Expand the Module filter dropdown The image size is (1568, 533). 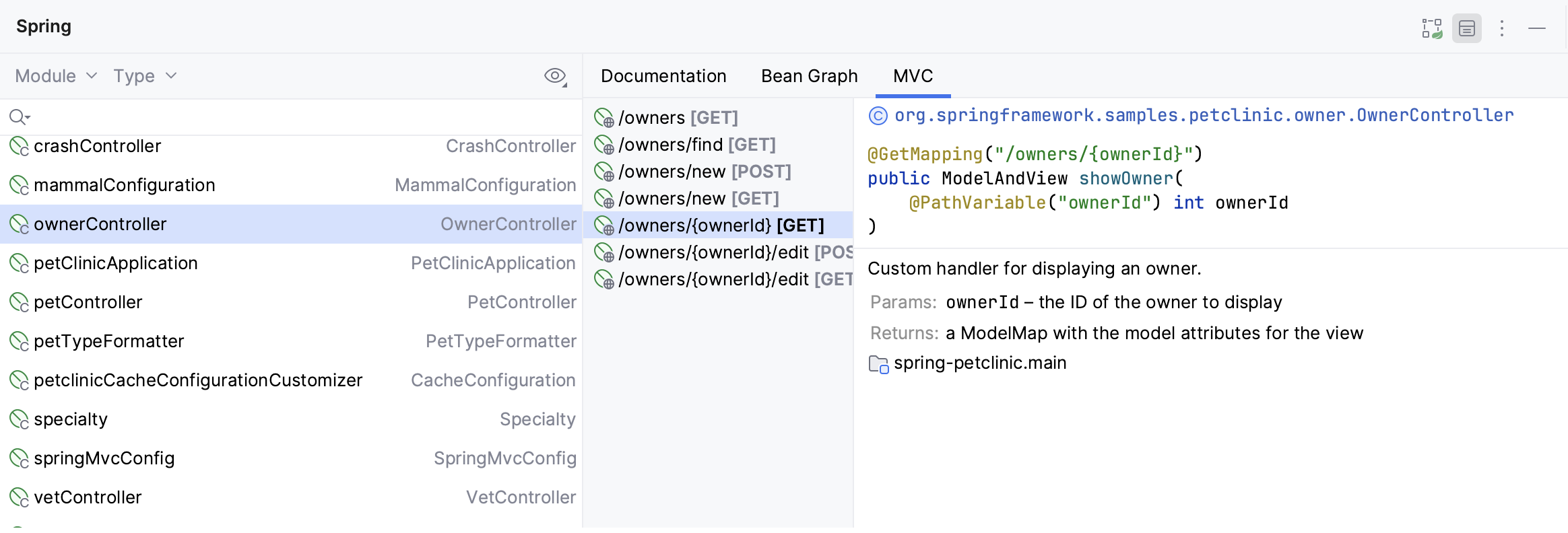[x=56, y=76]
